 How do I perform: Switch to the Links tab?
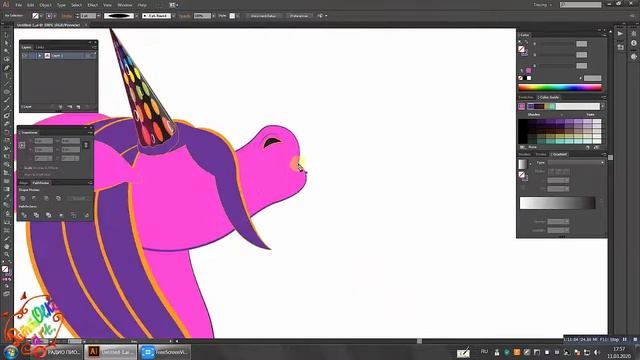click(x=40, y=47)
